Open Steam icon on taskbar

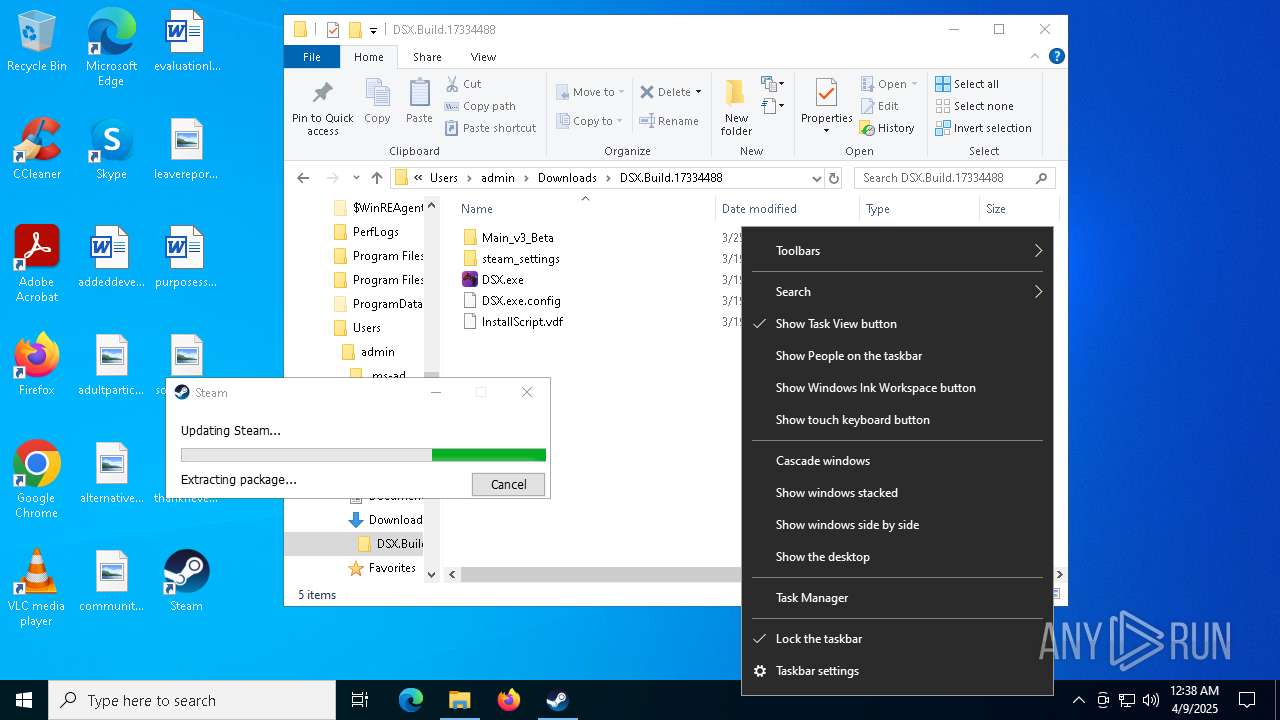(557, 700)
